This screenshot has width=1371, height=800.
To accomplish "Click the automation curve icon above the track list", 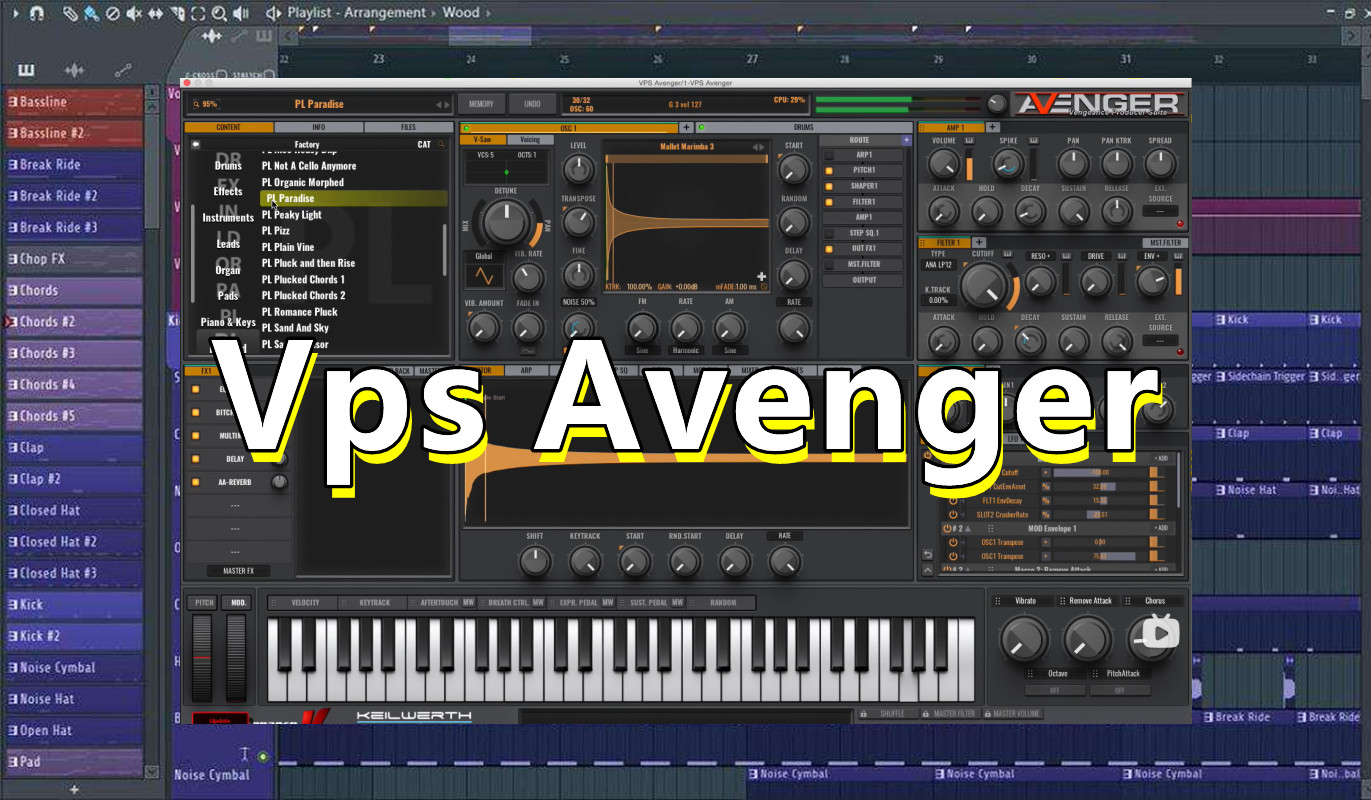I will pyautogui.click(x=123, y=70).
